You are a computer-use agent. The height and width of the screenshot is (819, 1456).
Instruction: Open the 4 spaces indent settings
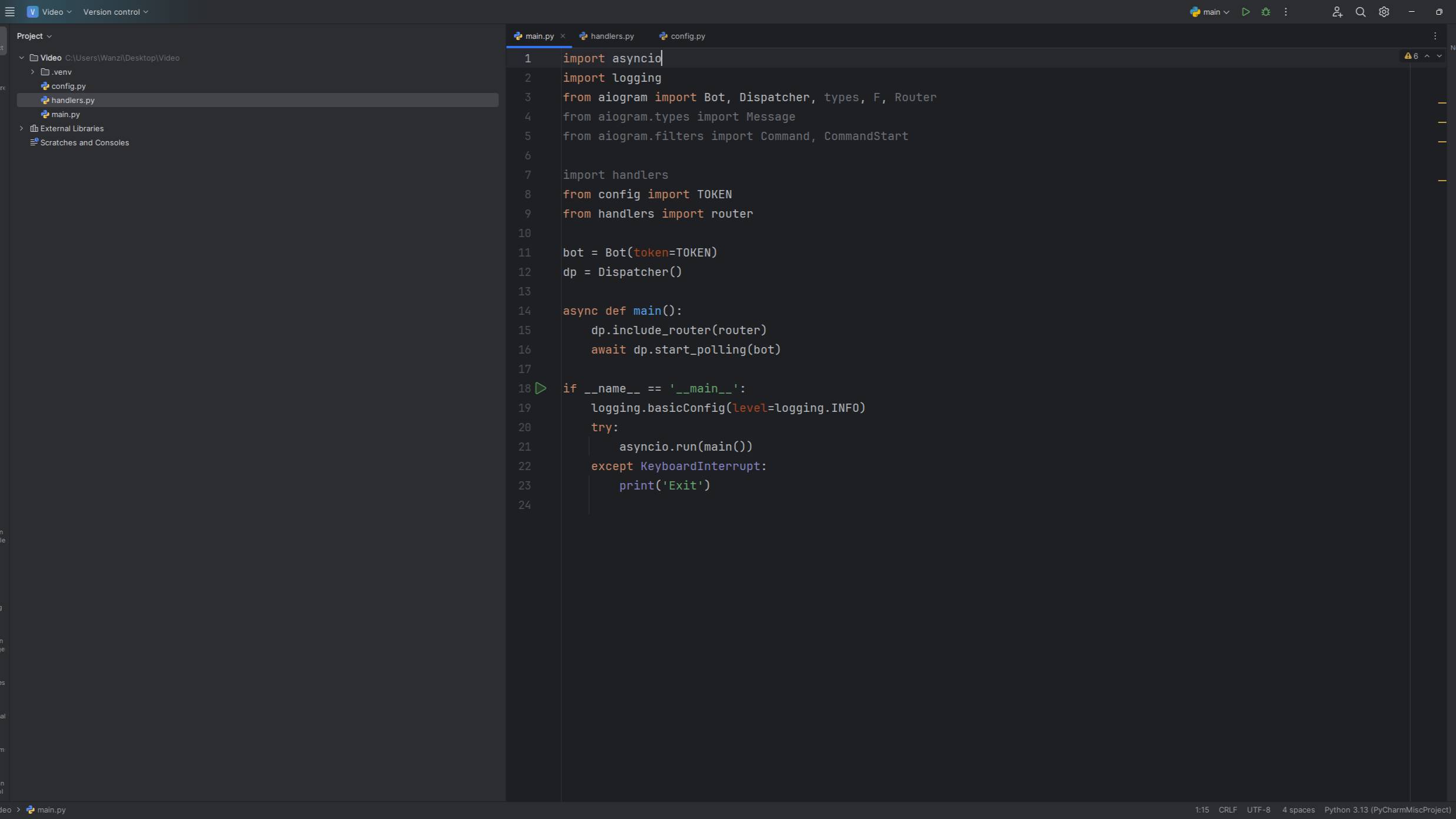[1298, 810]
